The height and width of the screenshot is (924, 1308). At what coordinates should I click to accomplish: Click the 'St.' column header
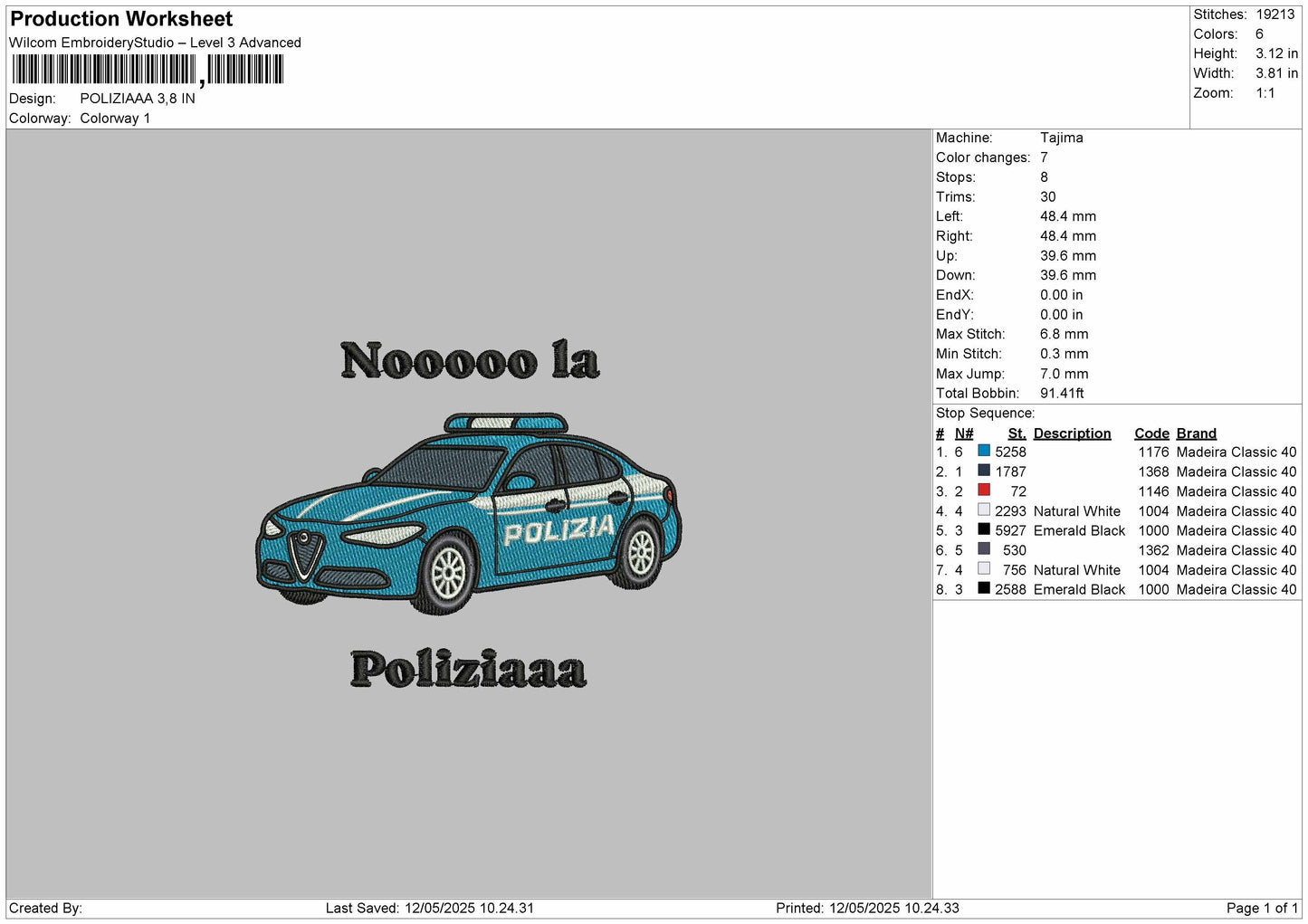pos(1017,433)
